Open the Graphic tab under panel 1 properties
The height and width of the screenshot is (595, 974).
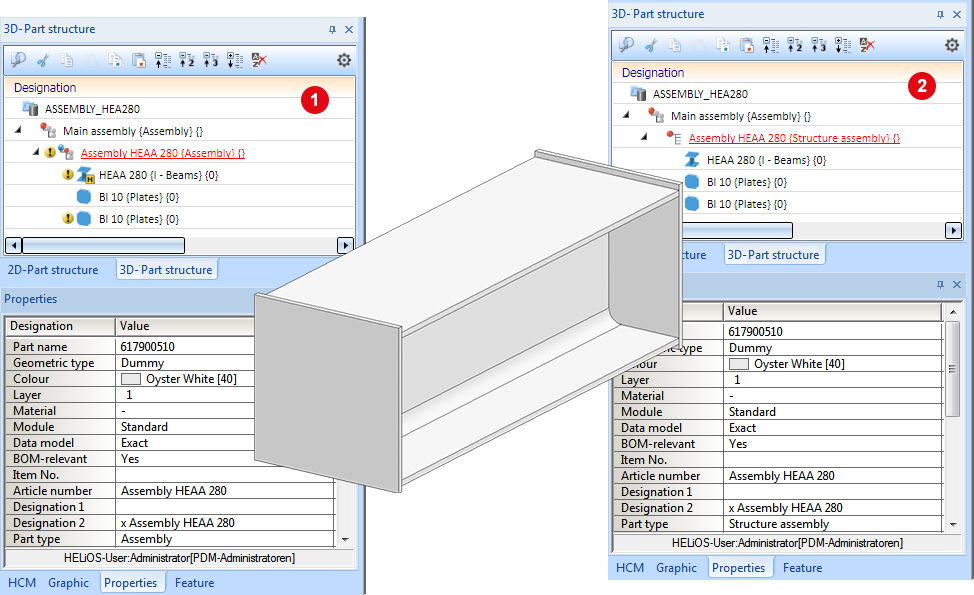pyautogui.click(x=68, y=583)
